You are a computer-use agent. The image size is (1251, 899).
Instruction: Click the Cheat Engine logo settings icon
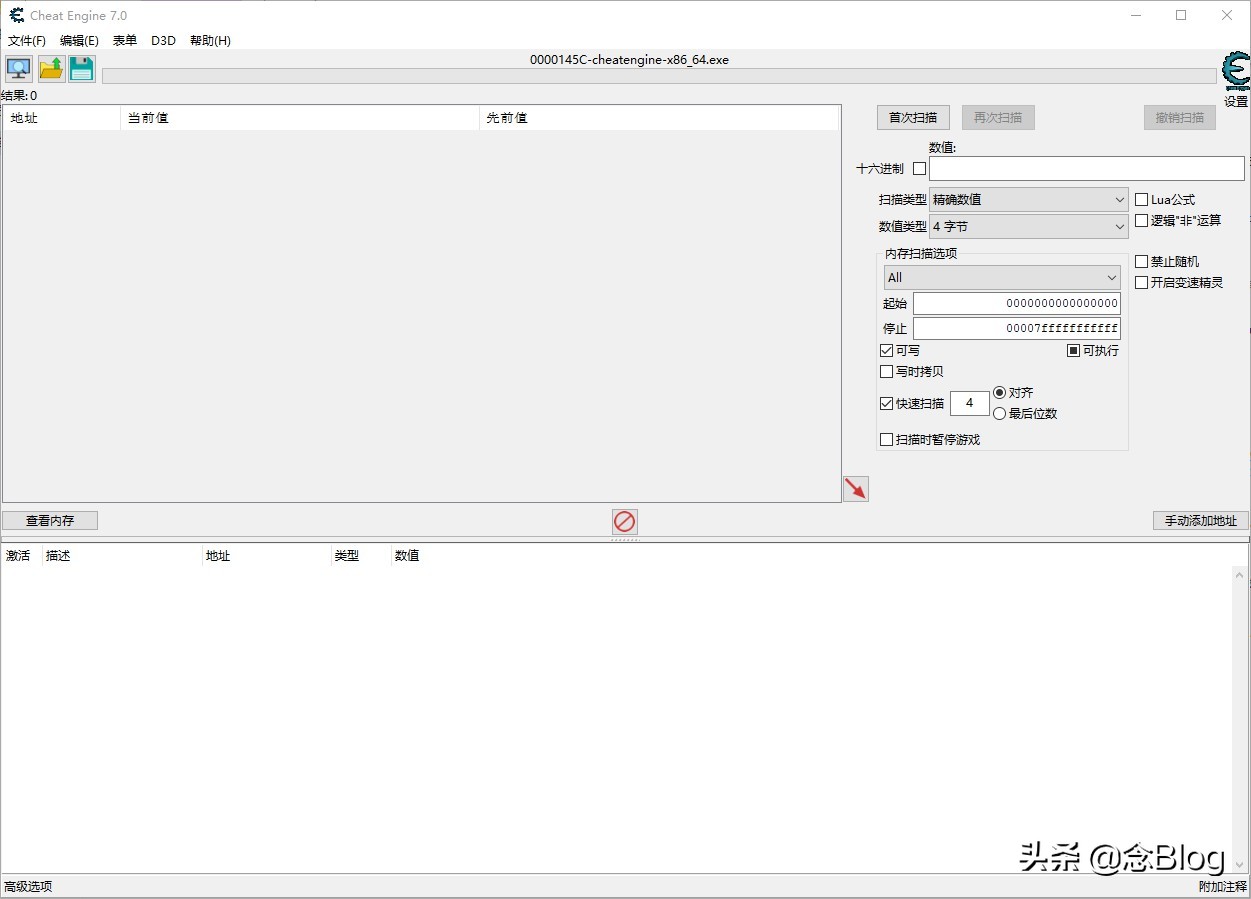[1236, 73]
